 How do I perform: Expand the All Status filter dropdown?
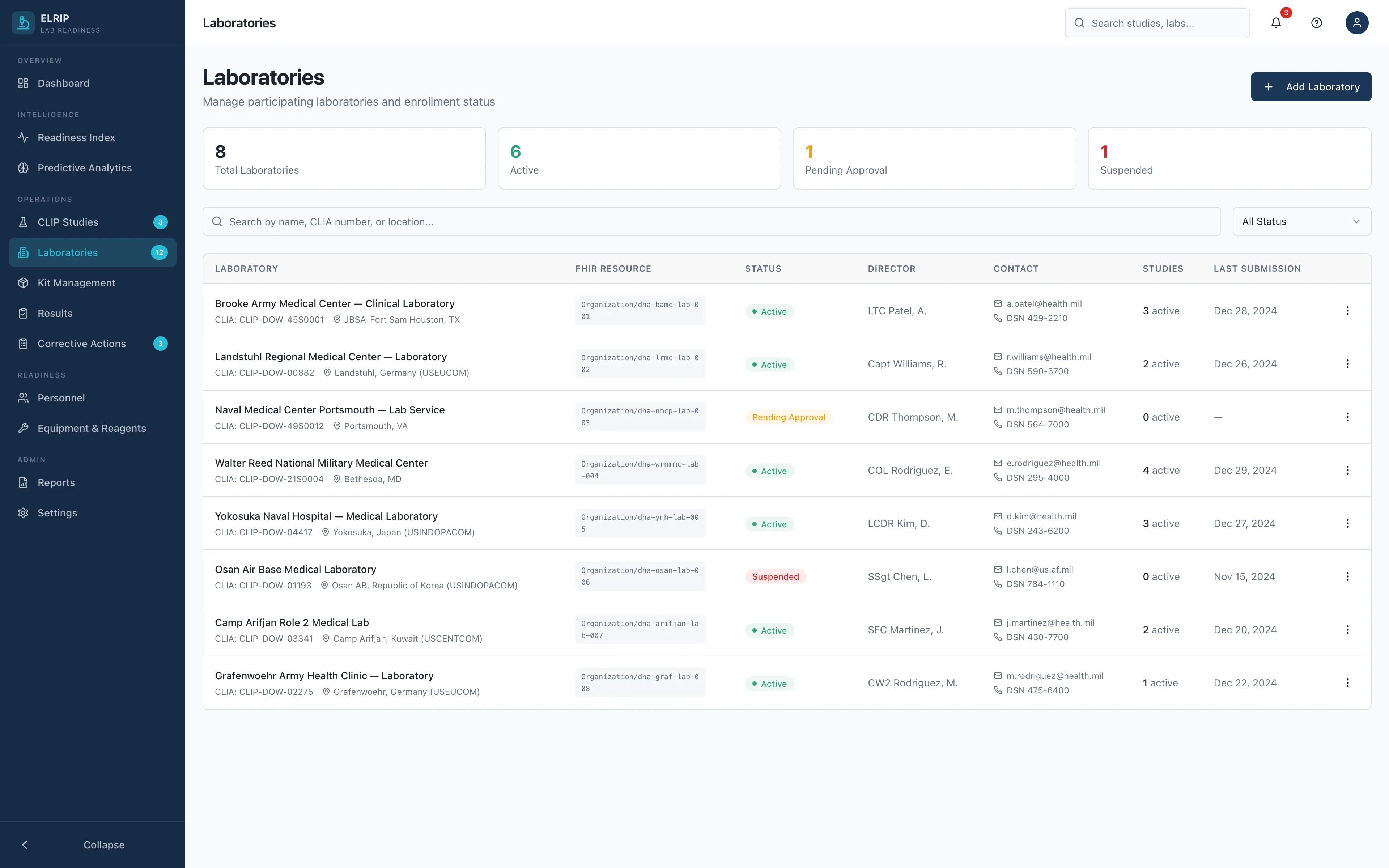[x=1301, y=222]
